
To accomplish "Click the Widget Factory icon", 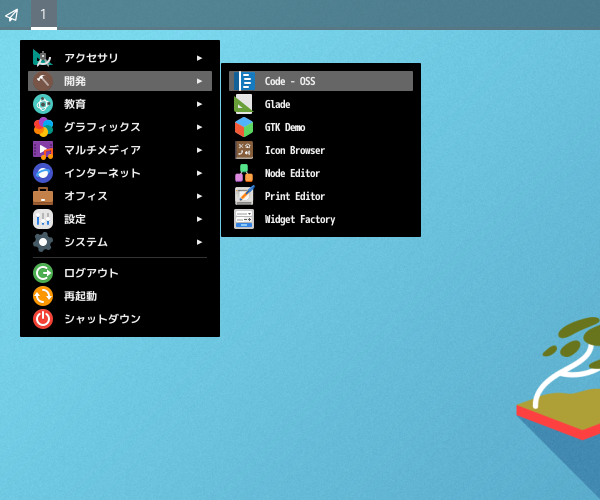I will point(244,219).
